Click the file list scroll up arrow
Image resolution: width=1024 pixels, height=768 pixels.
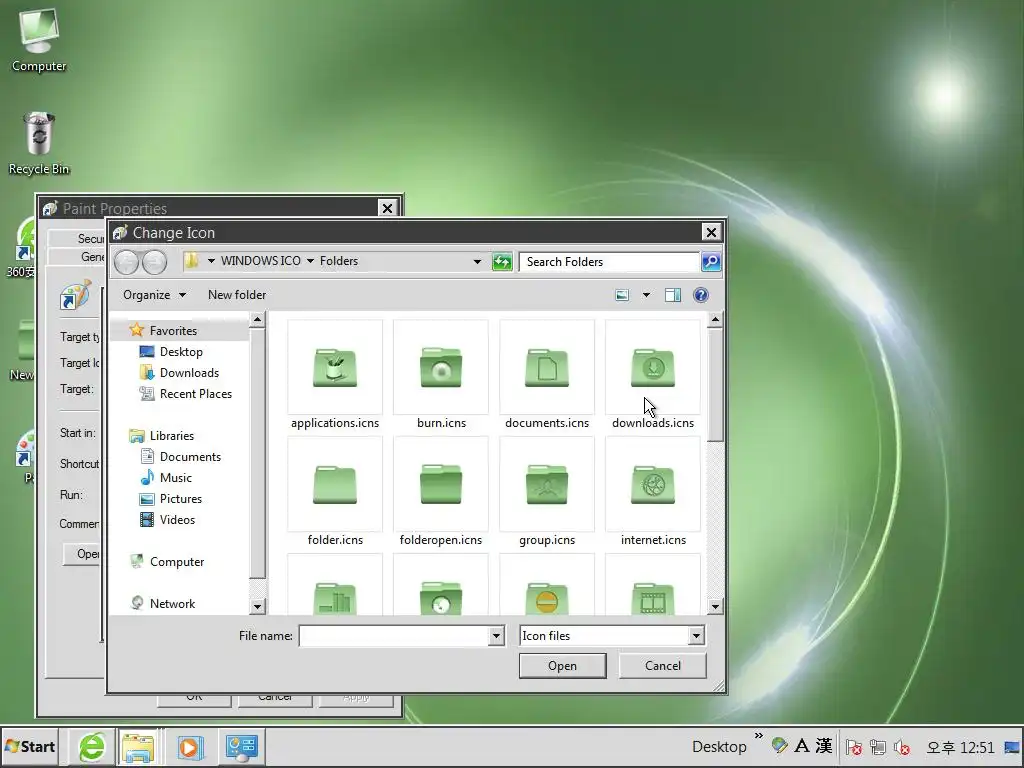tap(715, 320)
